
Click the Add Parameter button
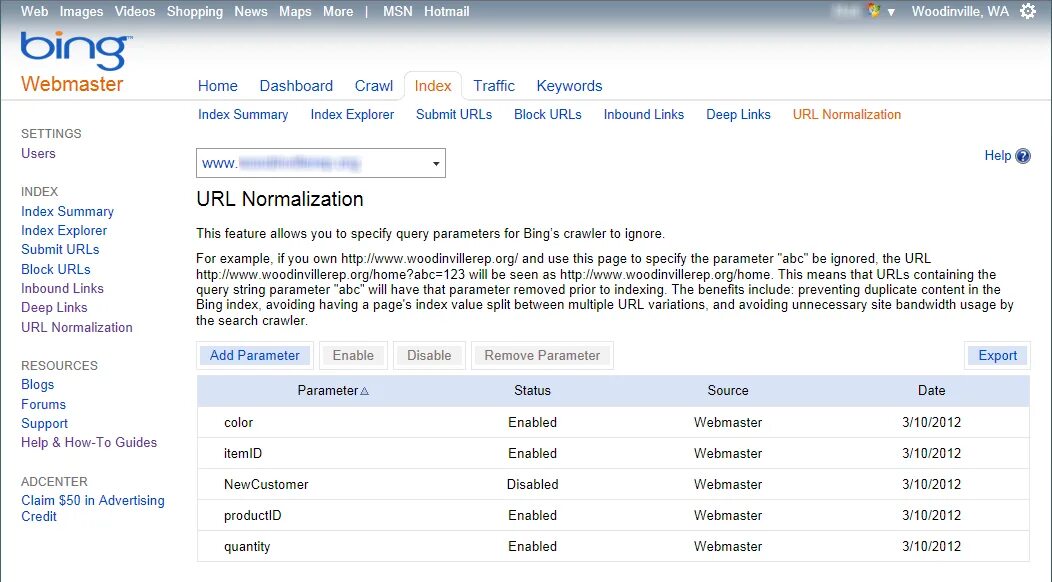pyautogui.click(x=254, y=355)
